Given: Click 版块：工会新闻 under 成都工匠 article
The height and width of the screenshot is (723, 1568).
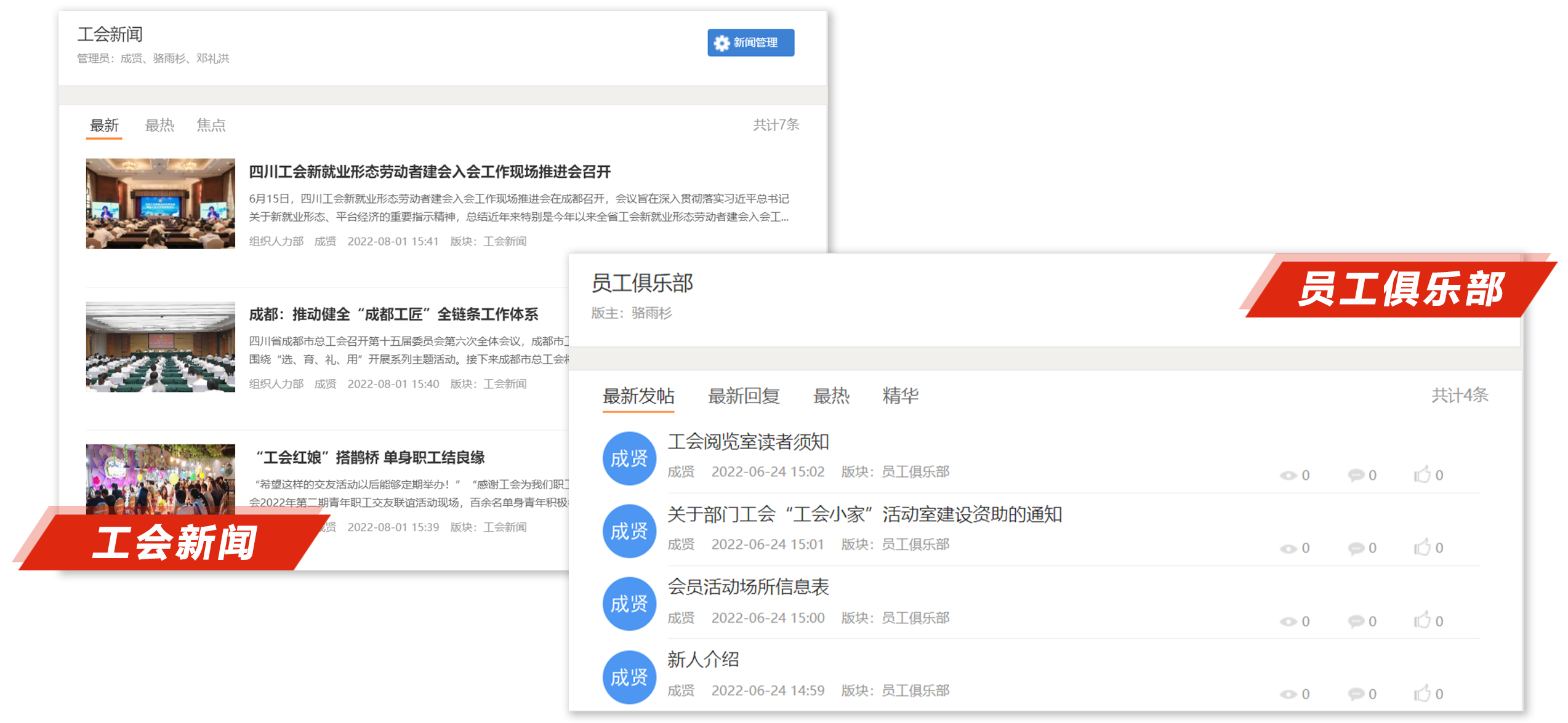Looking at the screenshot, I should pos(488,384).
